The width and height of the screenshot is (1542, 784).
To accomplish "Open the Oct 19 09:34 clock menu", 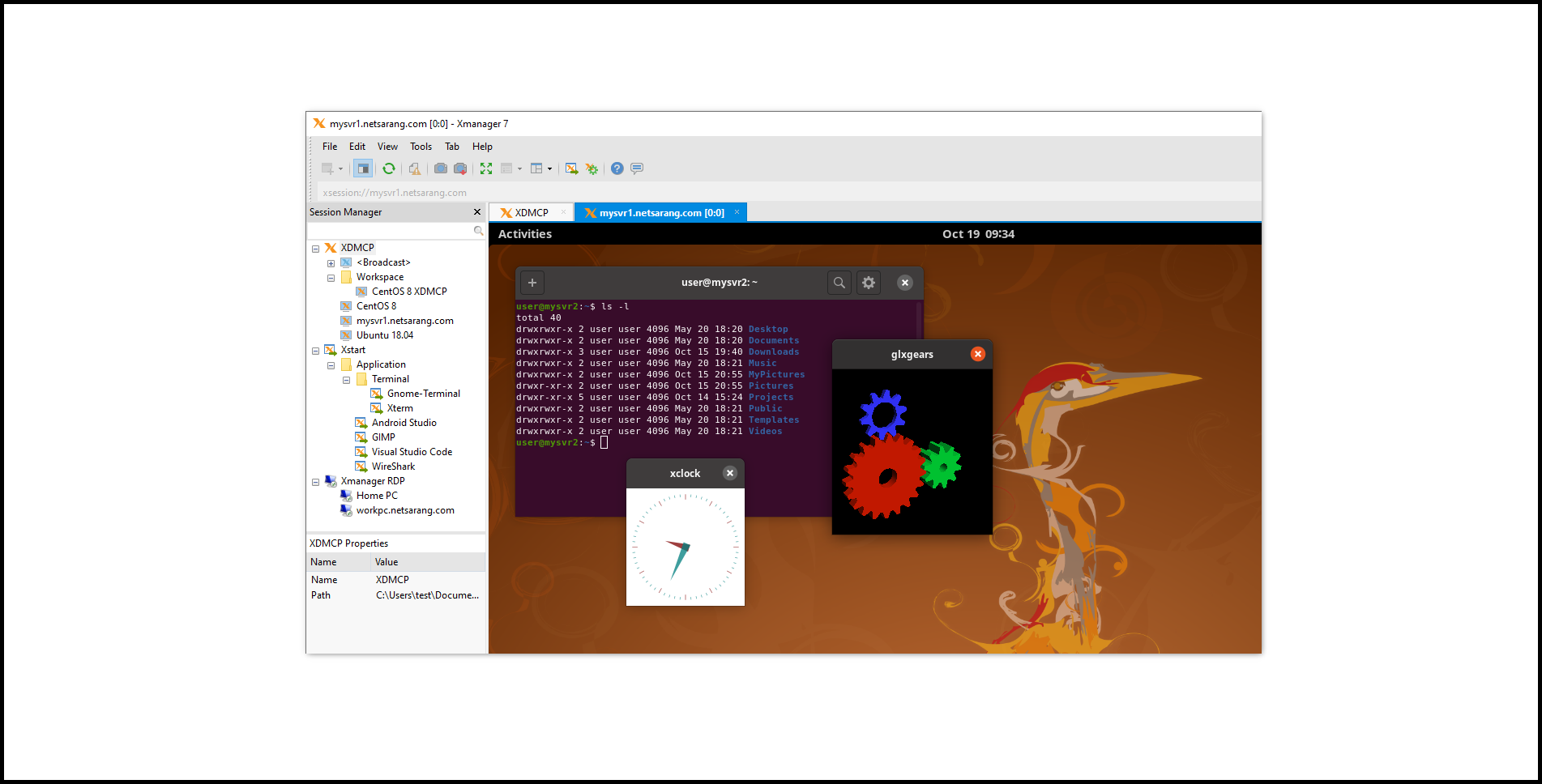I will [978, 234].
